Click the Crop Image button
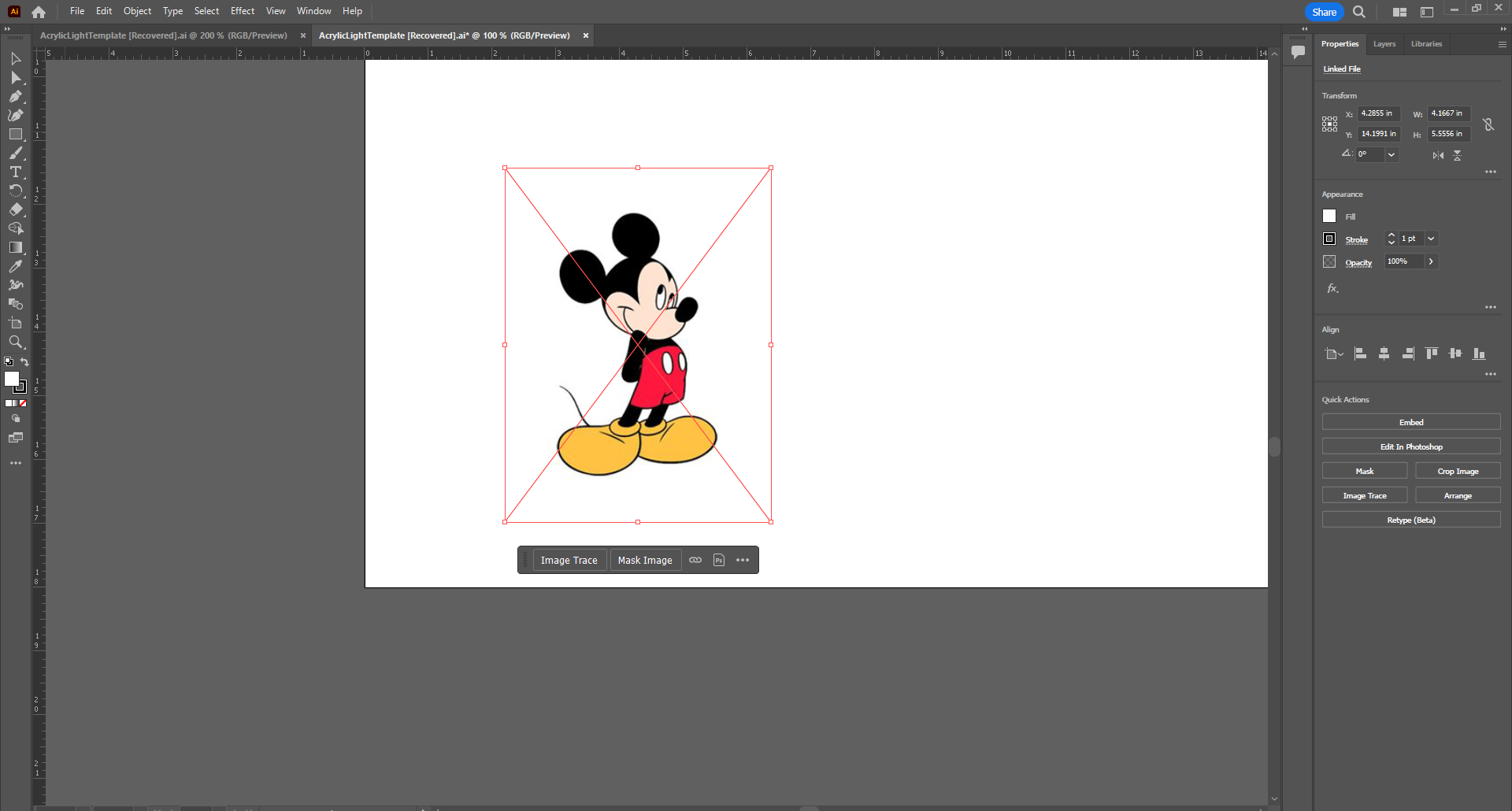Screen dimensions: 1512x811 click(1458, 471)
